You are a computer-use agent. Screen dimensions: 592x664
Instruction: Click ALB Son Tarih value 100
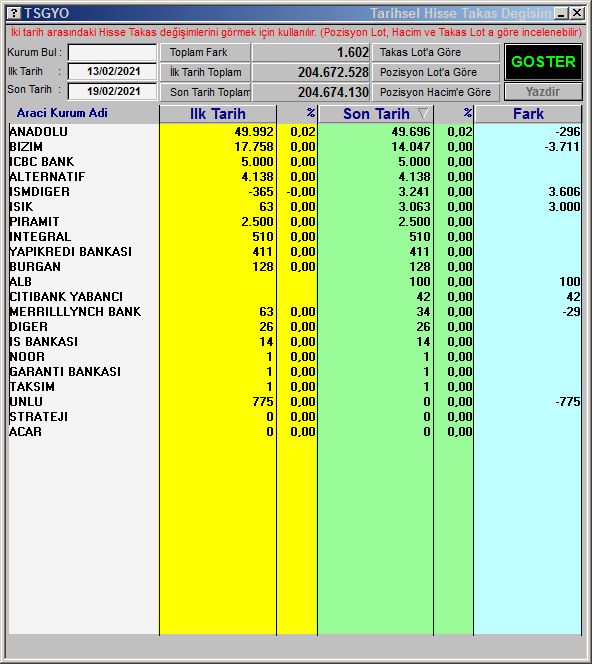click(420, 282)
